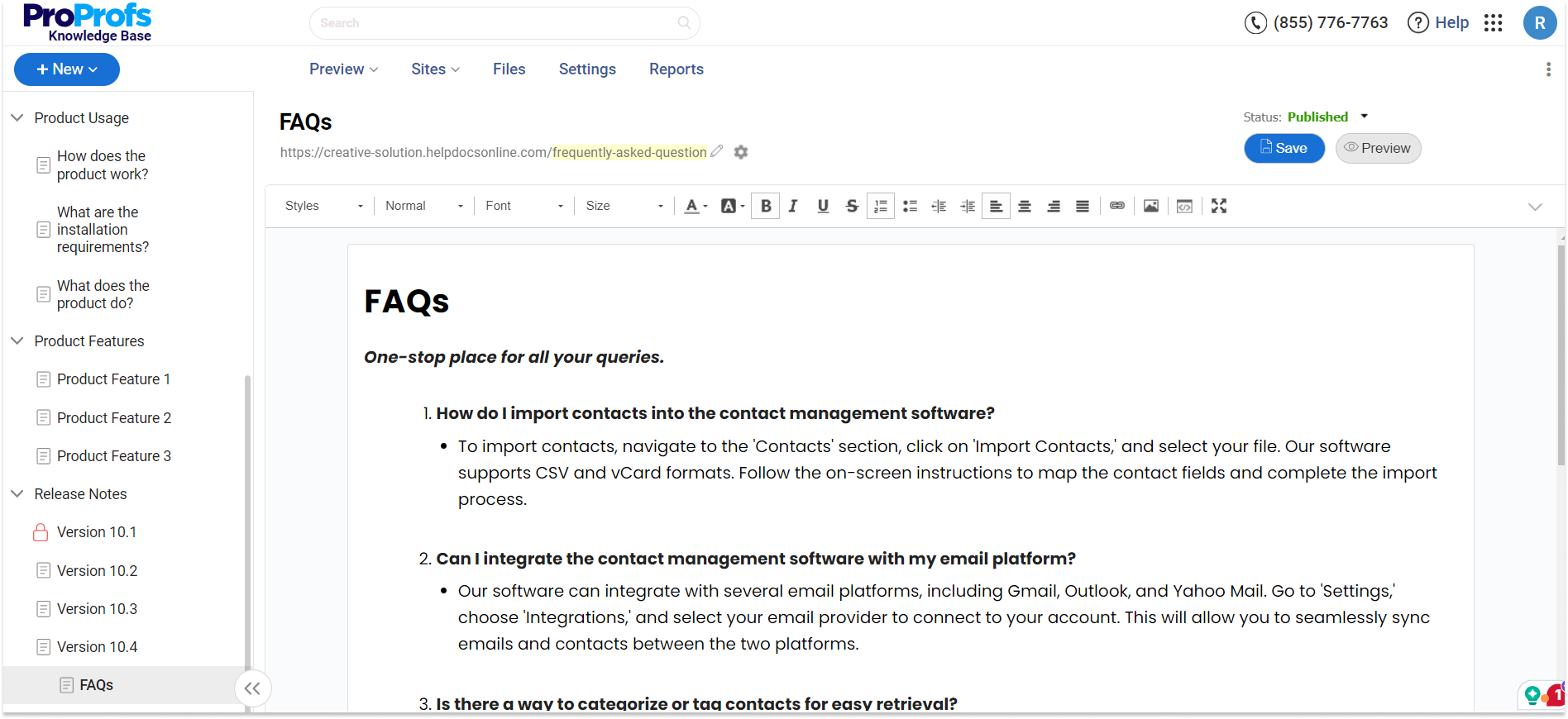
Task: Save the FAQs page
Action: tap(1284, 149)
